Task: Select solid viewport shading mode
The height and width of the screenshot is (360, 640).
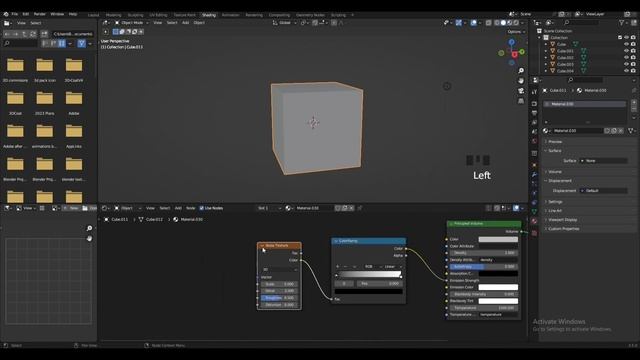Action: (x=503, y=23)
